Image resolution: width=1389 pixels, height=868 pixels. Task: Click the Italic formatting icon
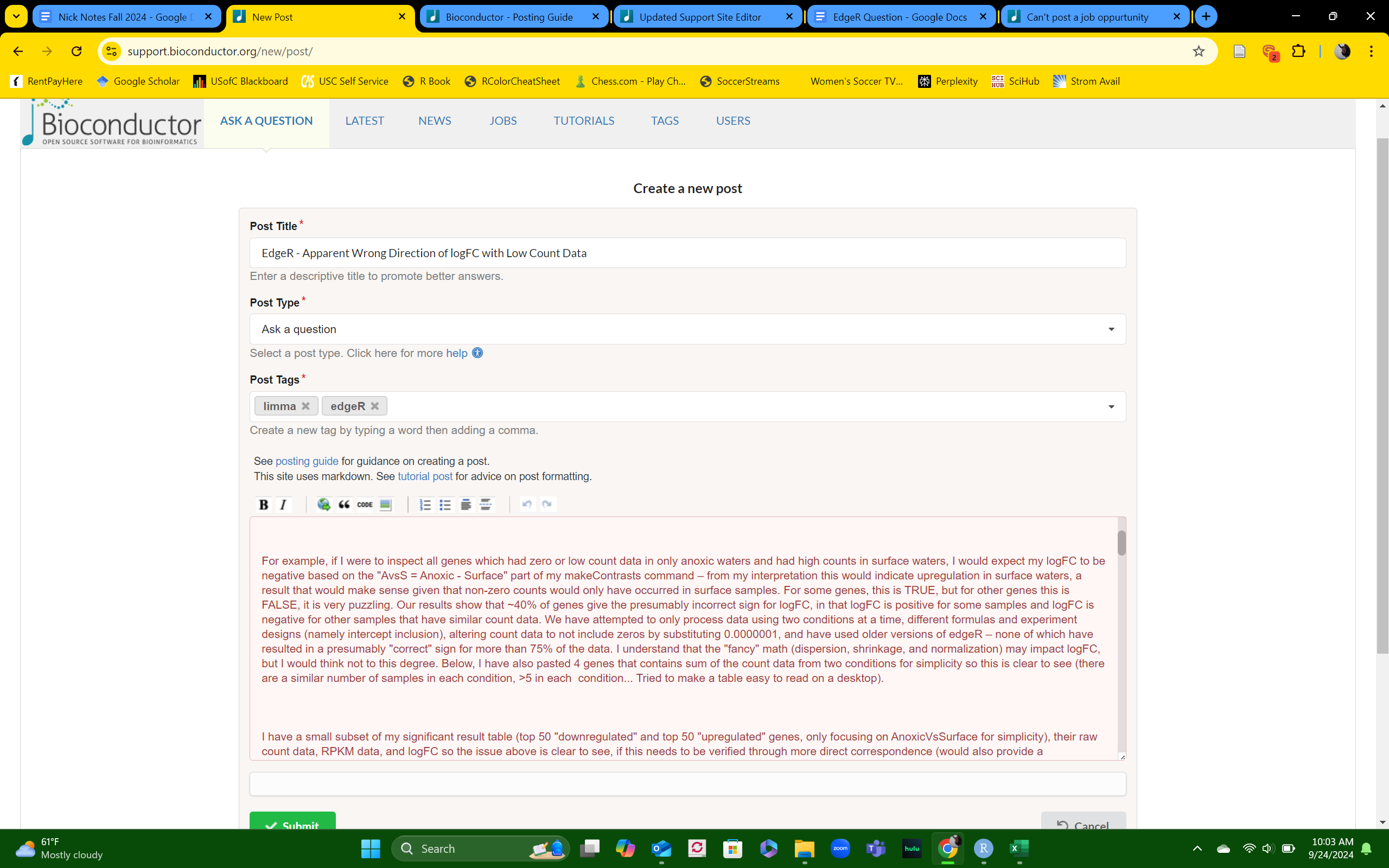pos(283,504)
